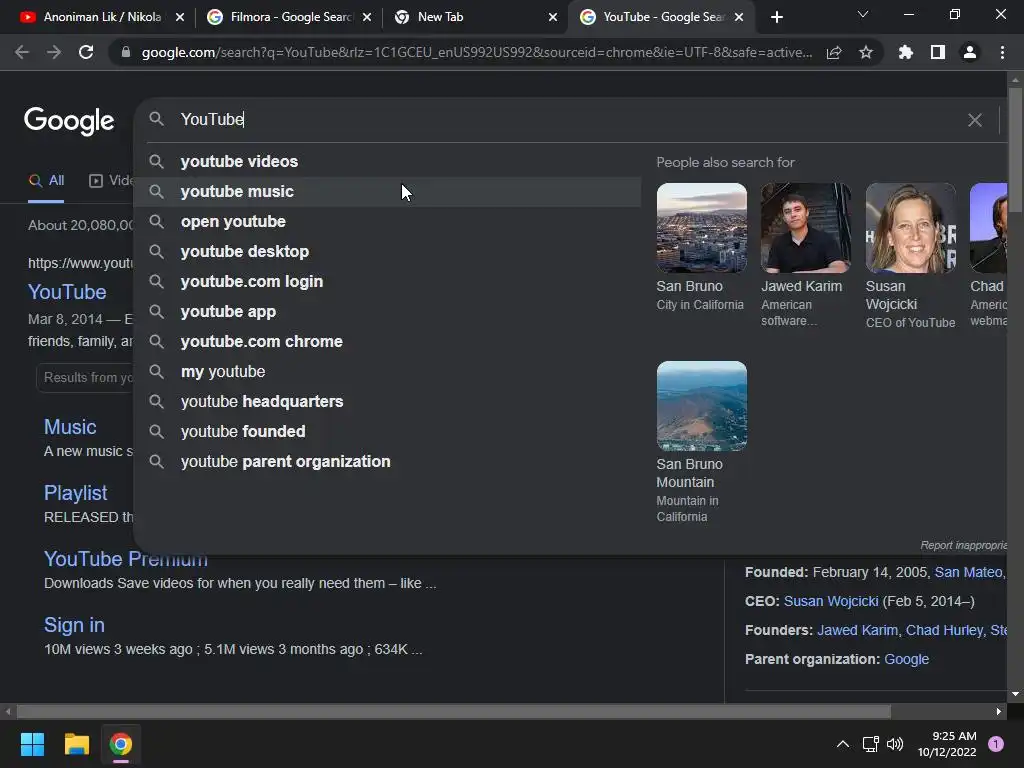Open clock showing 9:25 AM

(947, 744)
